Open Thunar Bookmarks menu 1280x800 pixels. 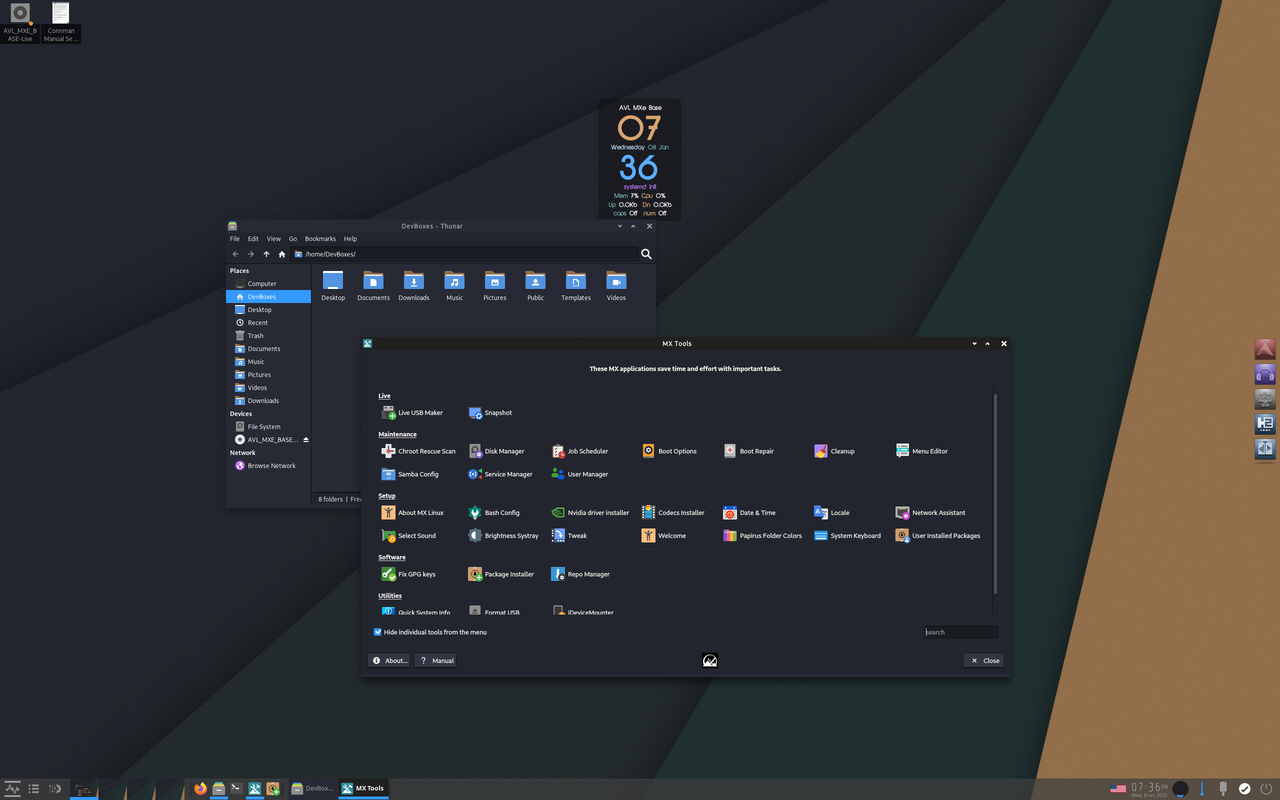pyautogui.click(x=320, y=239)
